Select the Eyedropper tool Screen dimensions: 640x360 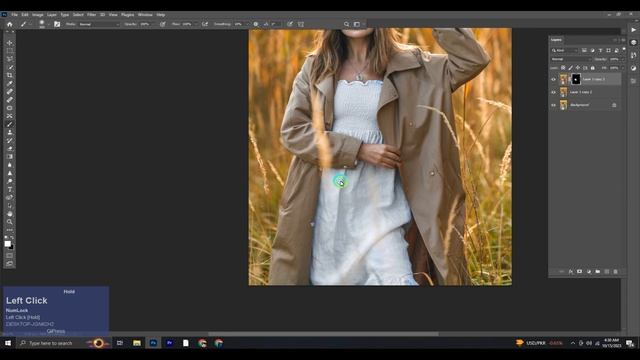pyautogui.click(x=9, y=84)
